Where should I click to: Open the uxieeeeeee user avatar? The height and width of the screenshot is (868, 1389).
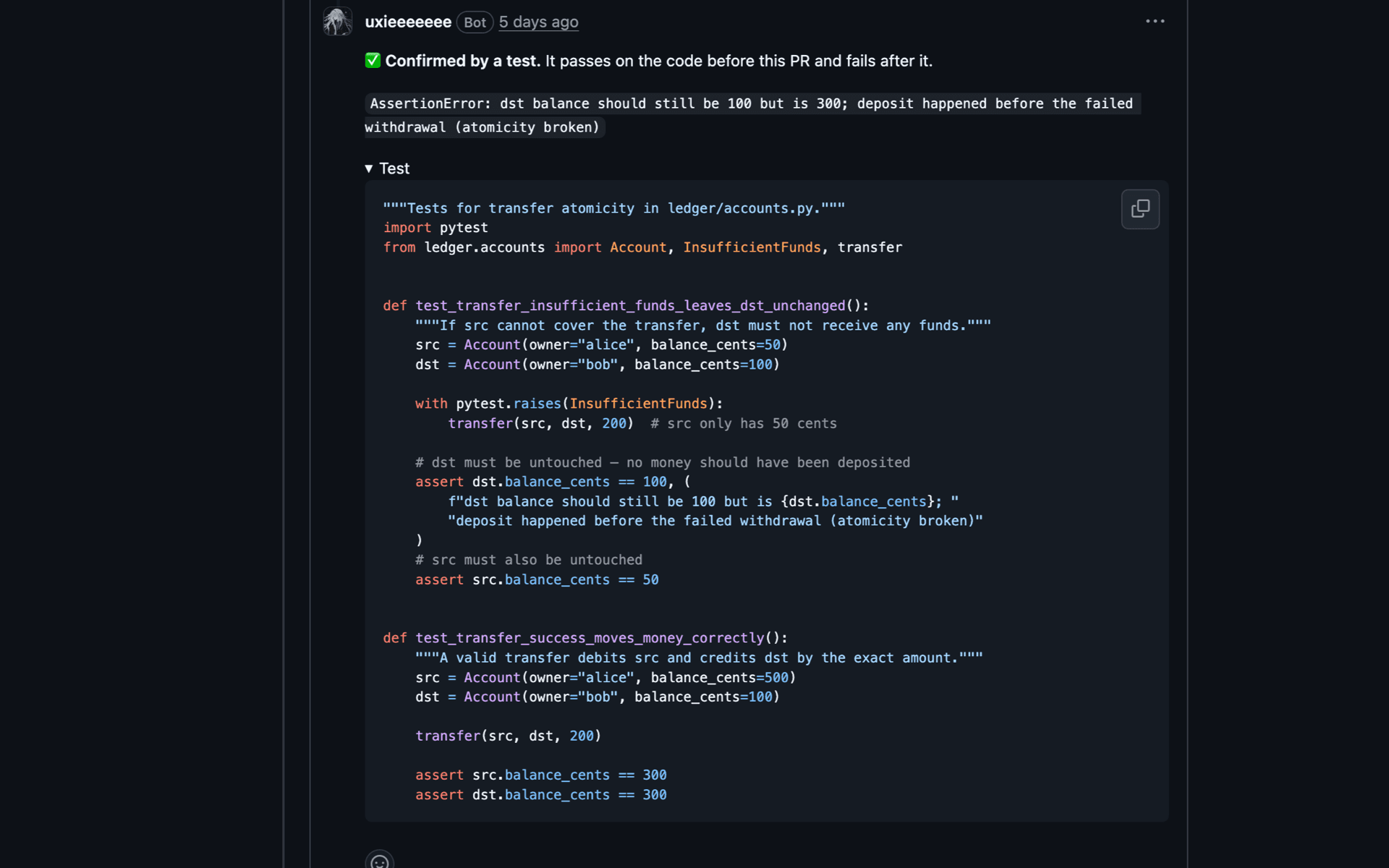pos(337,21)
